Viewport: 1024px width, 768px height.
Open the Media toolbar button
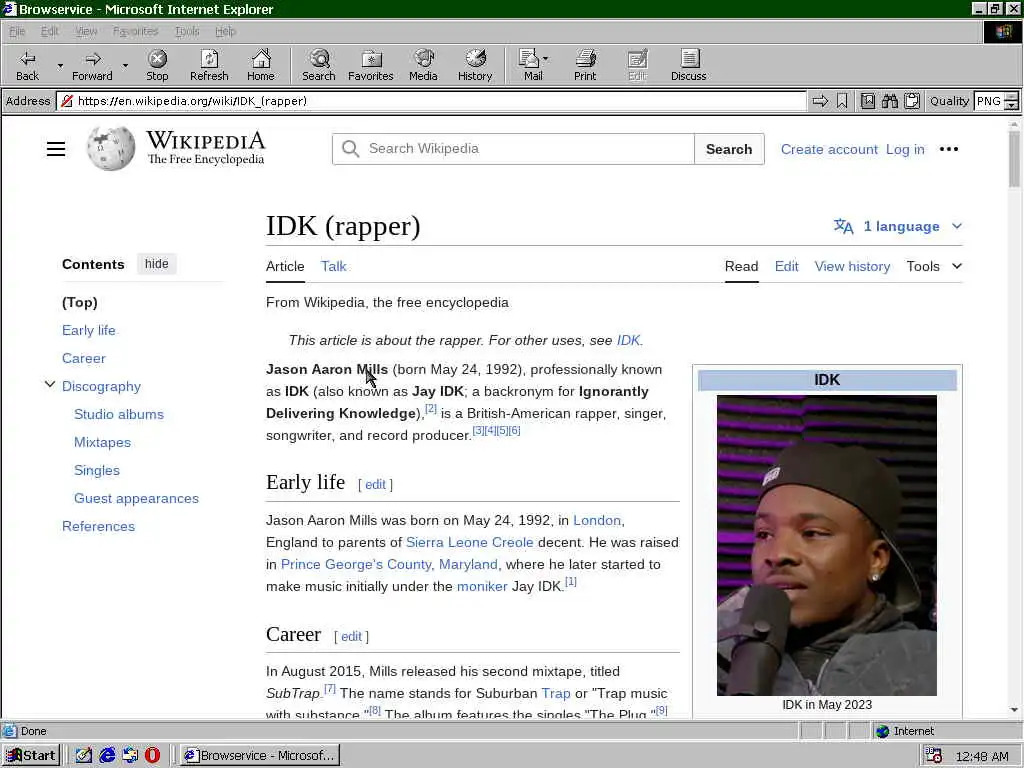tap(423, 65)
